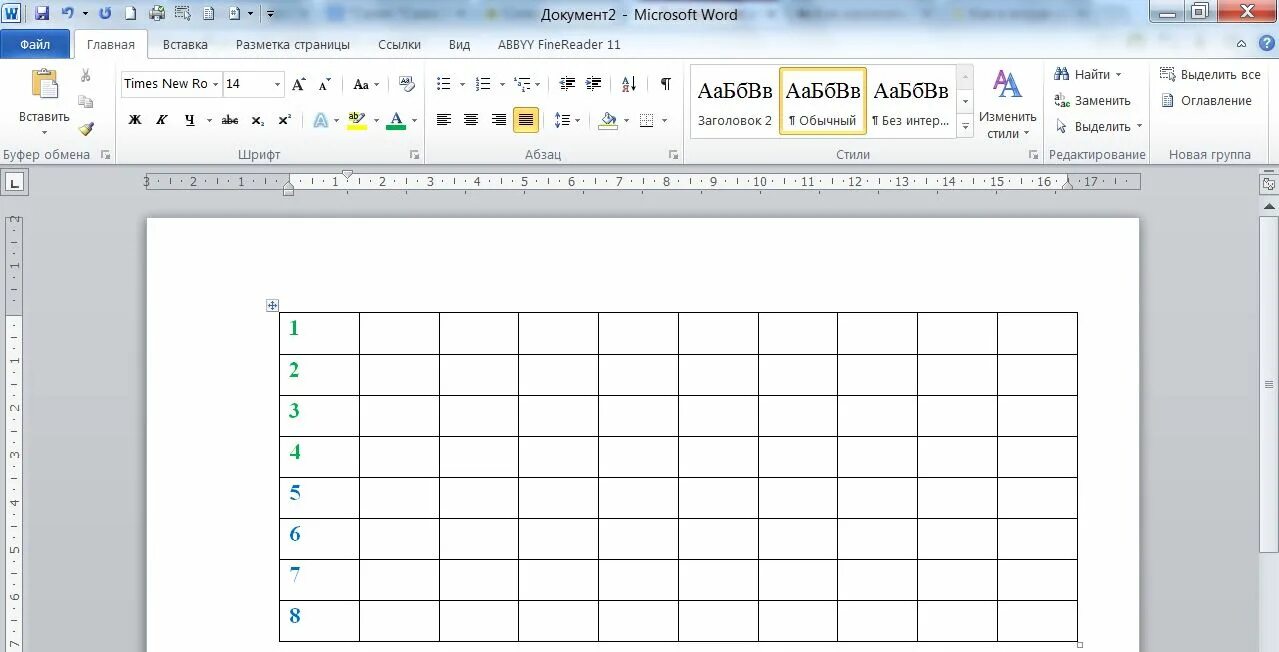Expand the bullets list dropdown arrow
Image resolution: width=1279 pixels, height=652 pixels.
[x=462, y=85]
